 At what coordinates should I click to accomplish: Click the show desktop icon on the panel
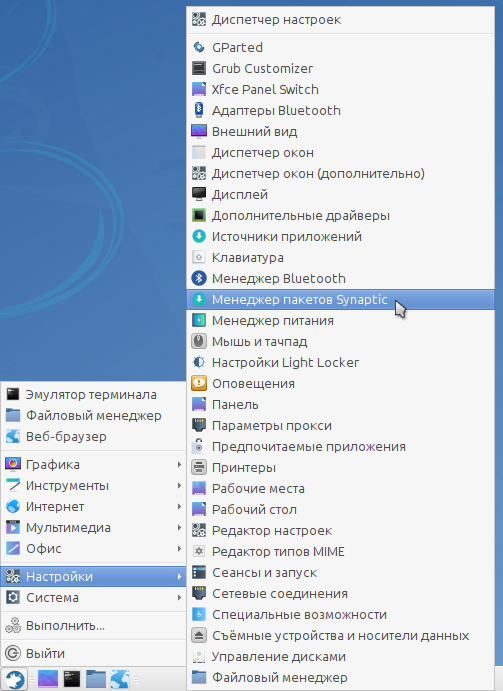click(48, 679)
